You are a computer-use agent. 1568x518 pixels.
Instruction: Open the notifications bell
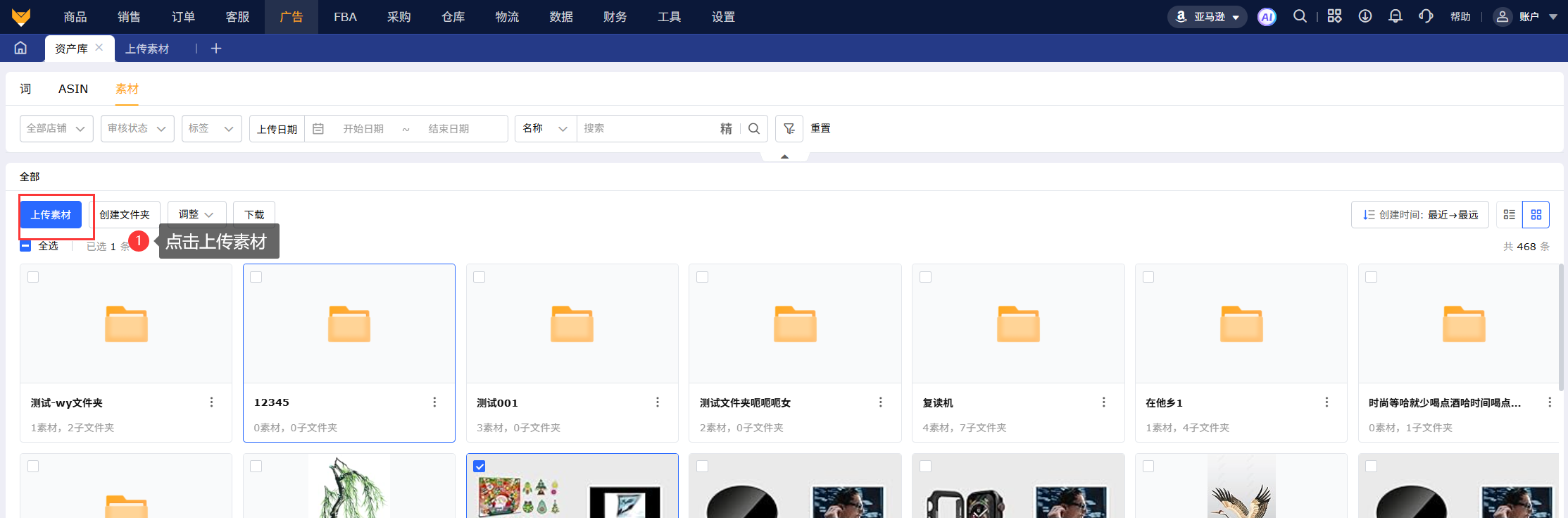(1395, 16)
